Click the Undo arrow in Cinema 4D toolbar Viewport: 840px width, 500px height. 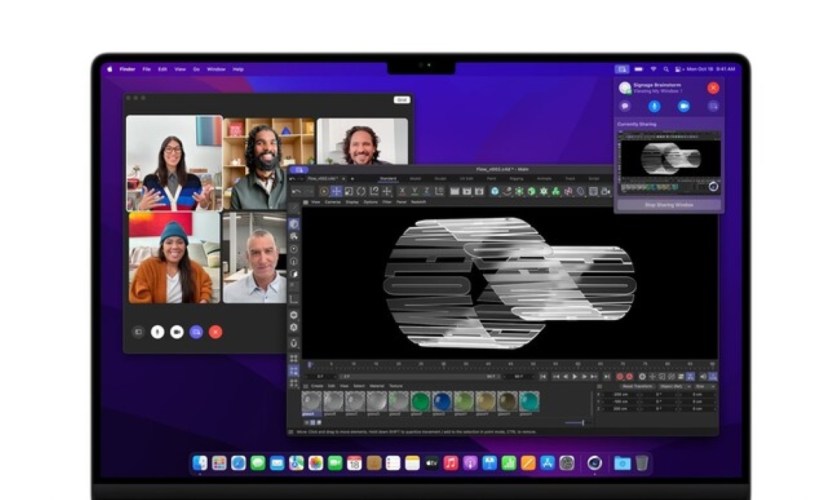(x=296, y=191)
